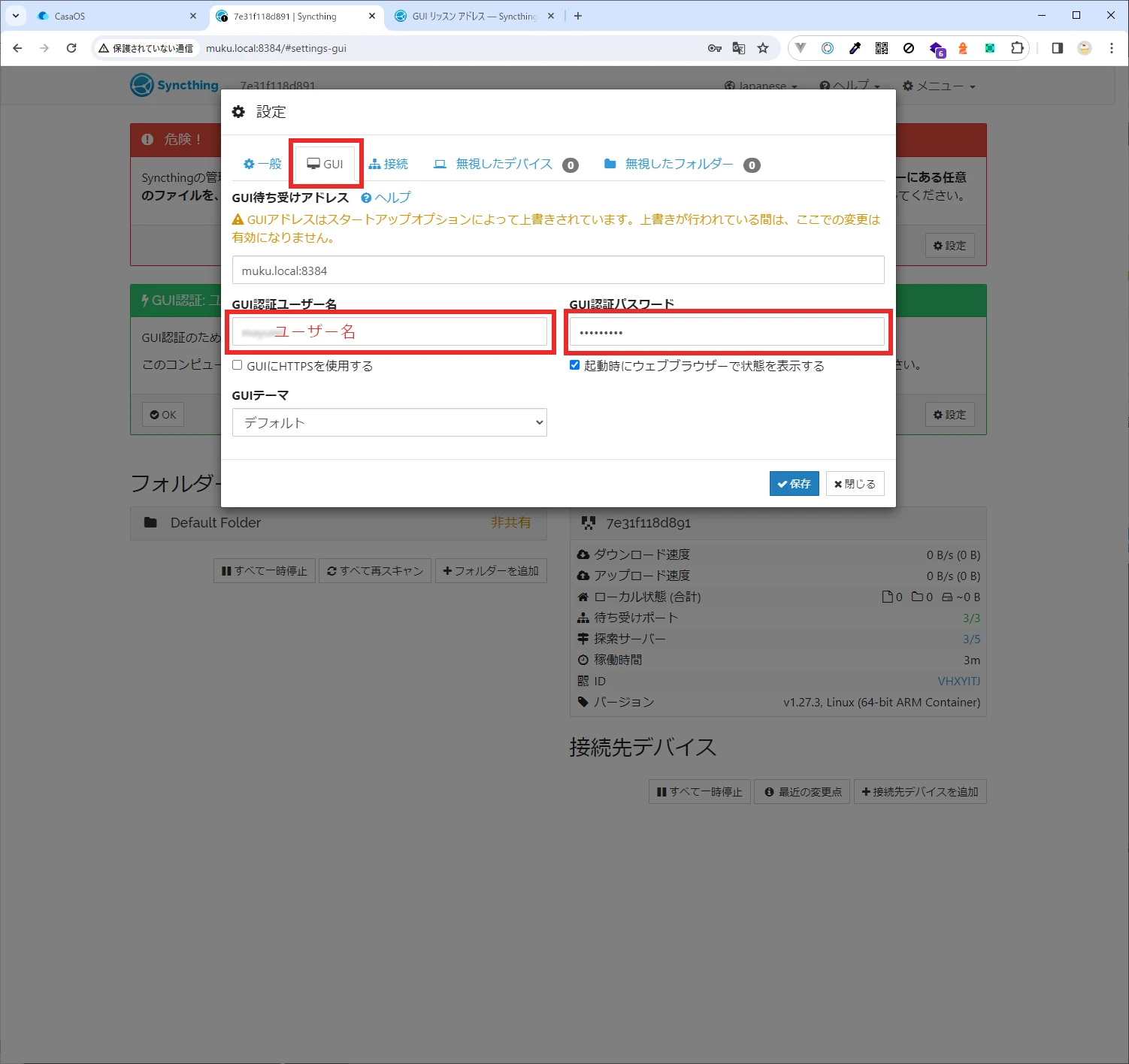Viewport: 1129px width, 1064px height.
Task: Click the crossed-circle block extension icon
Action: 909,48
